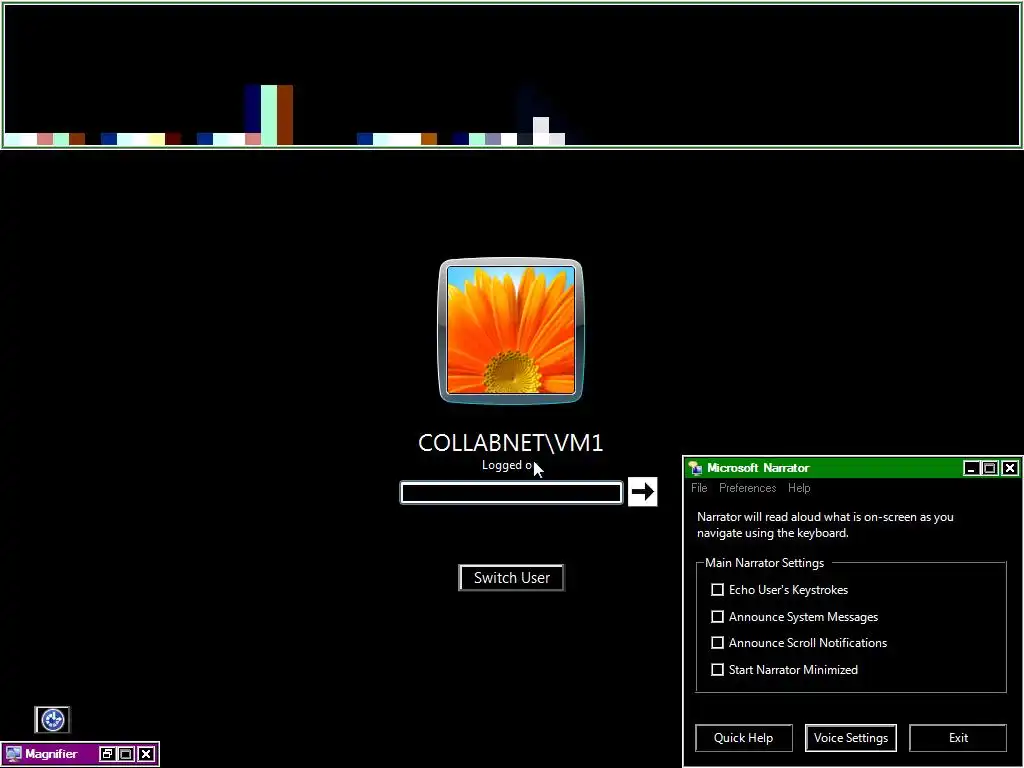
Task: Open the Narrator File menu
Action: (699, 488)
